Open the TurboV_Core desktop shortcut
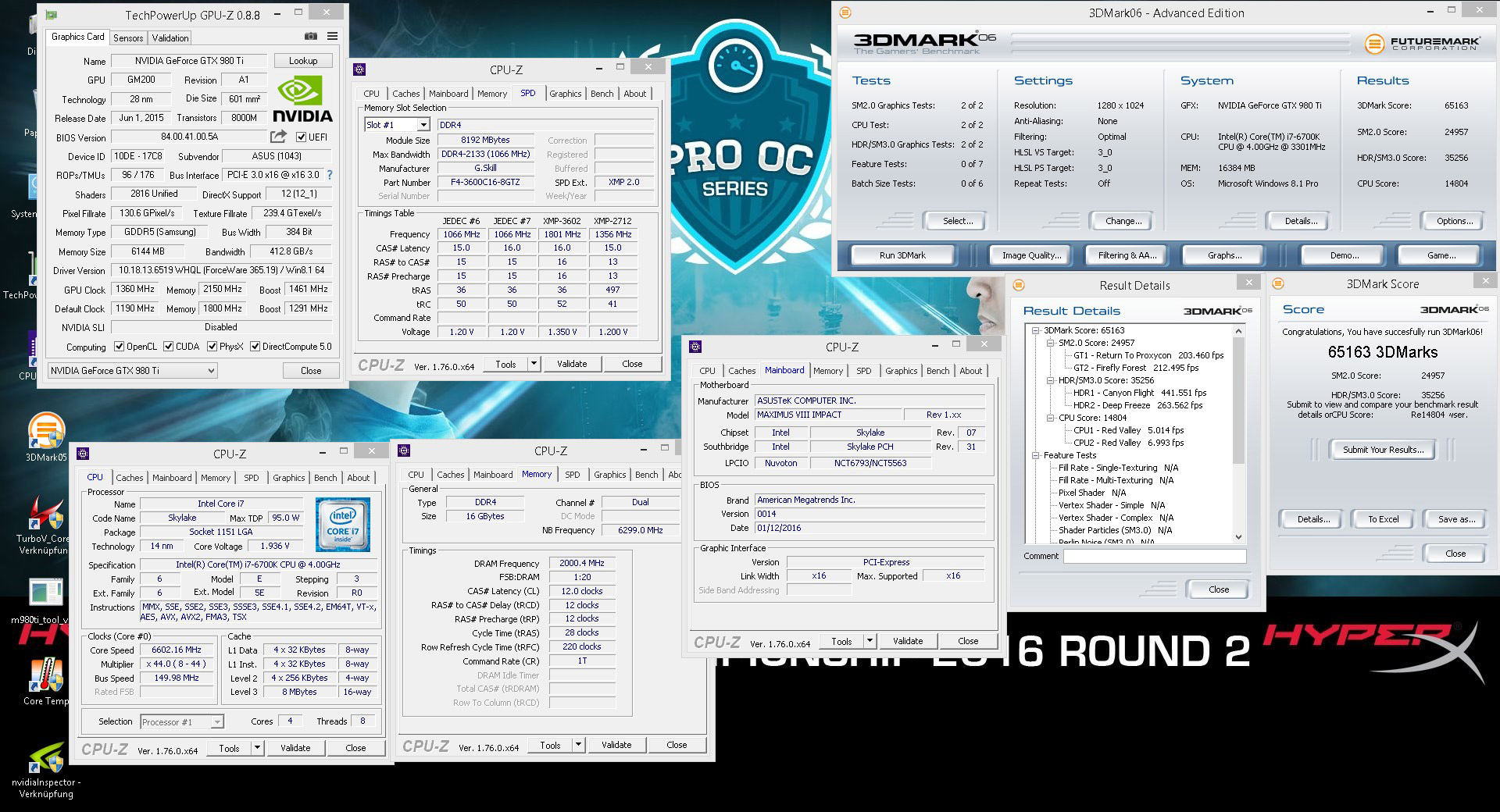This screenshot has width=1500, height=812. 44,525
